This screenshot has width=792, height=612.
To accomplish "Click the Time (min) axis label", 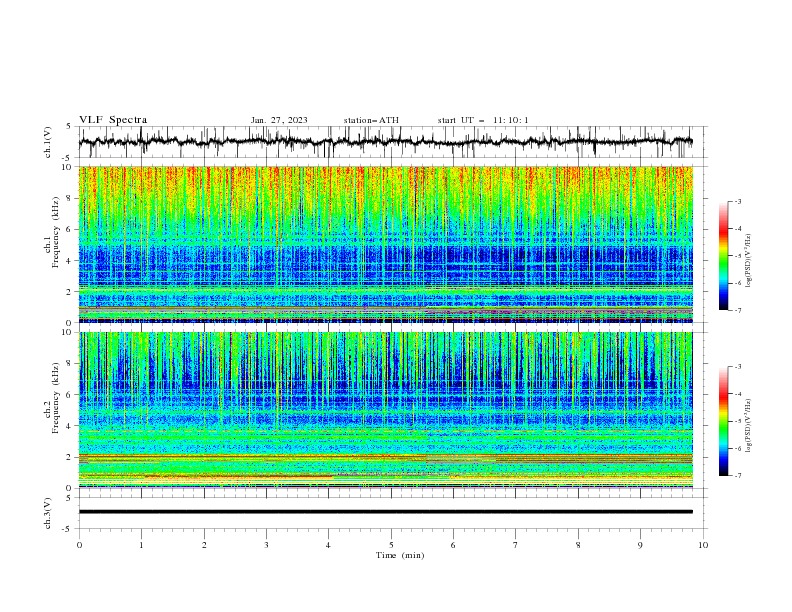I will click(x=400, y=555).
